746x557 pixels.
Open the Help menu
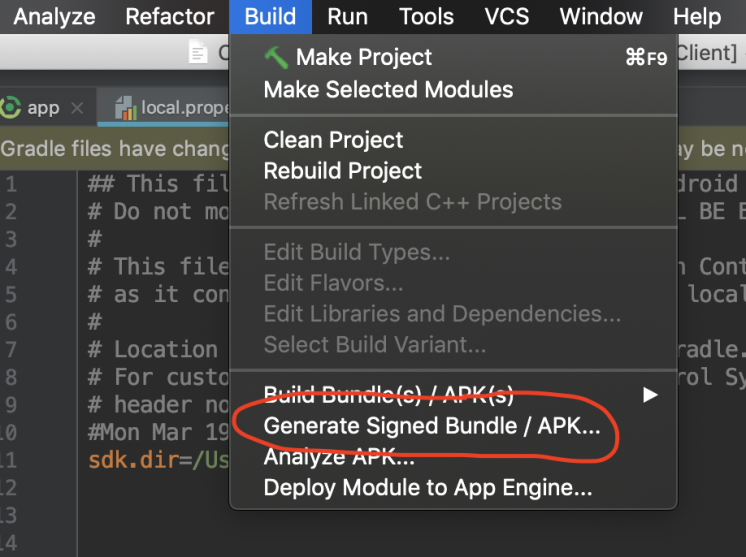[x=697, y=17]
